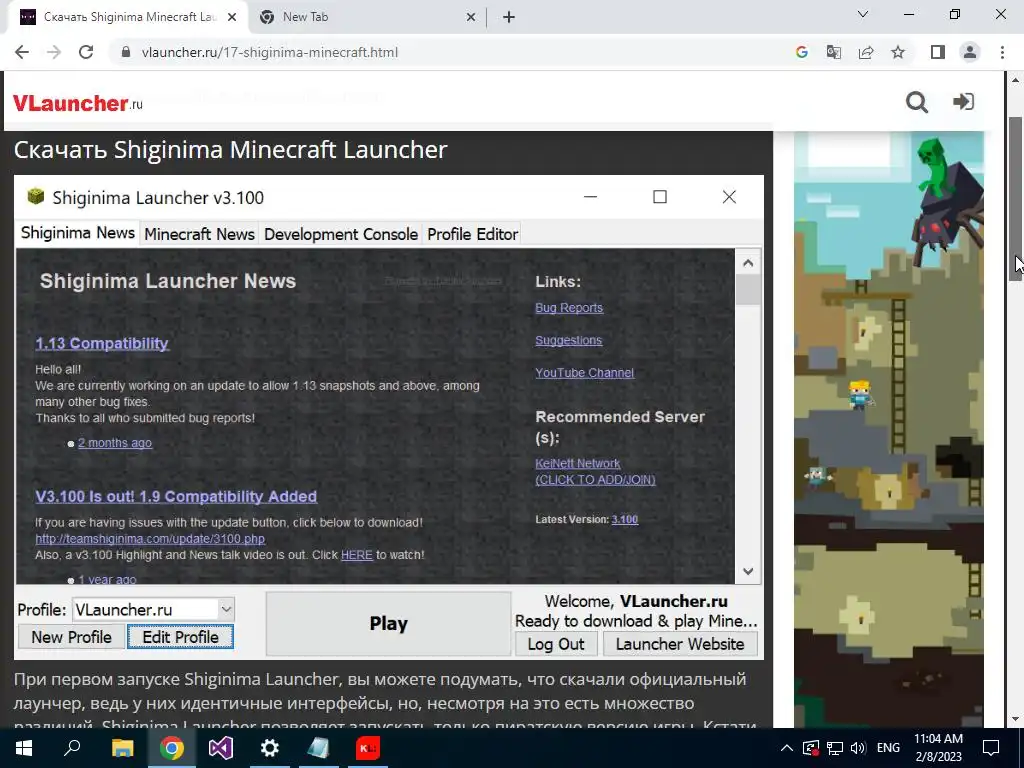Viewport: 1024px width, 768px height.
Task: Open the Windows Start menu
Action: click(24, 748)
